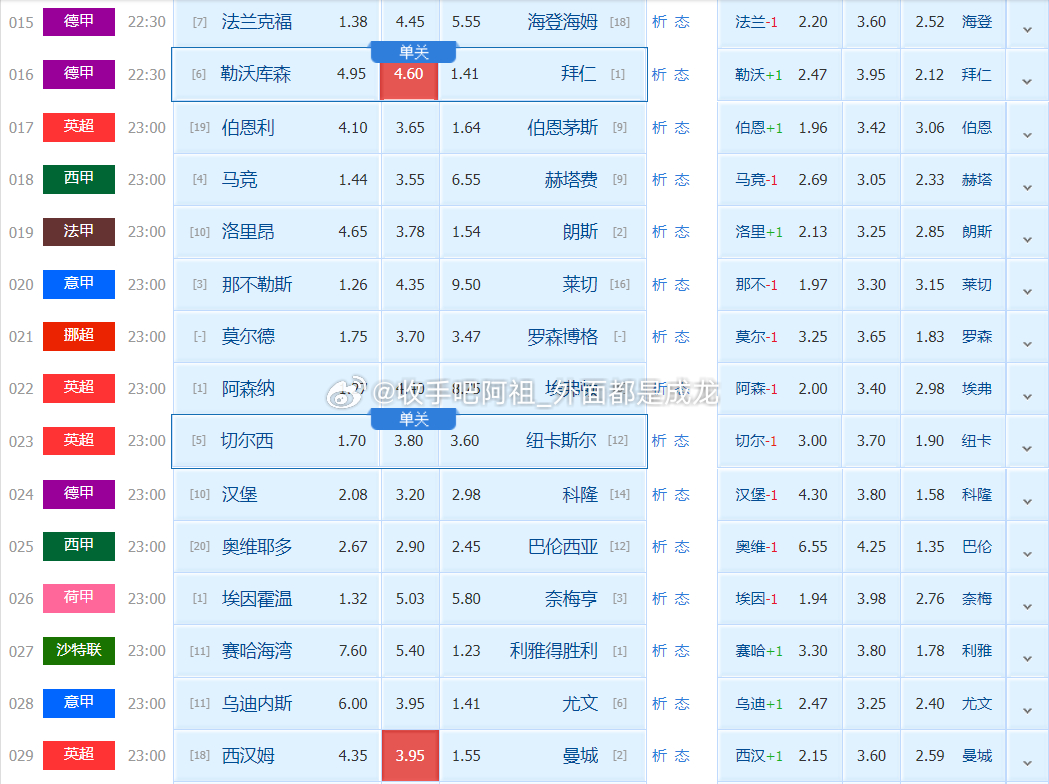1049x784 pixels.
Task: Open 析 analysis link for 那不勒斯 match
Action: click(x=660, y=284)
